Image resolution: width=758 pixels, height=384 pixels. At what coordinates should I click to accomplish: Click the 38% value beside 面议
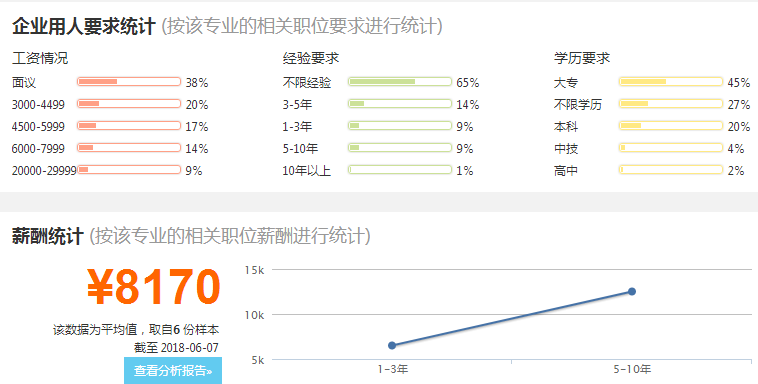[197, 83]
